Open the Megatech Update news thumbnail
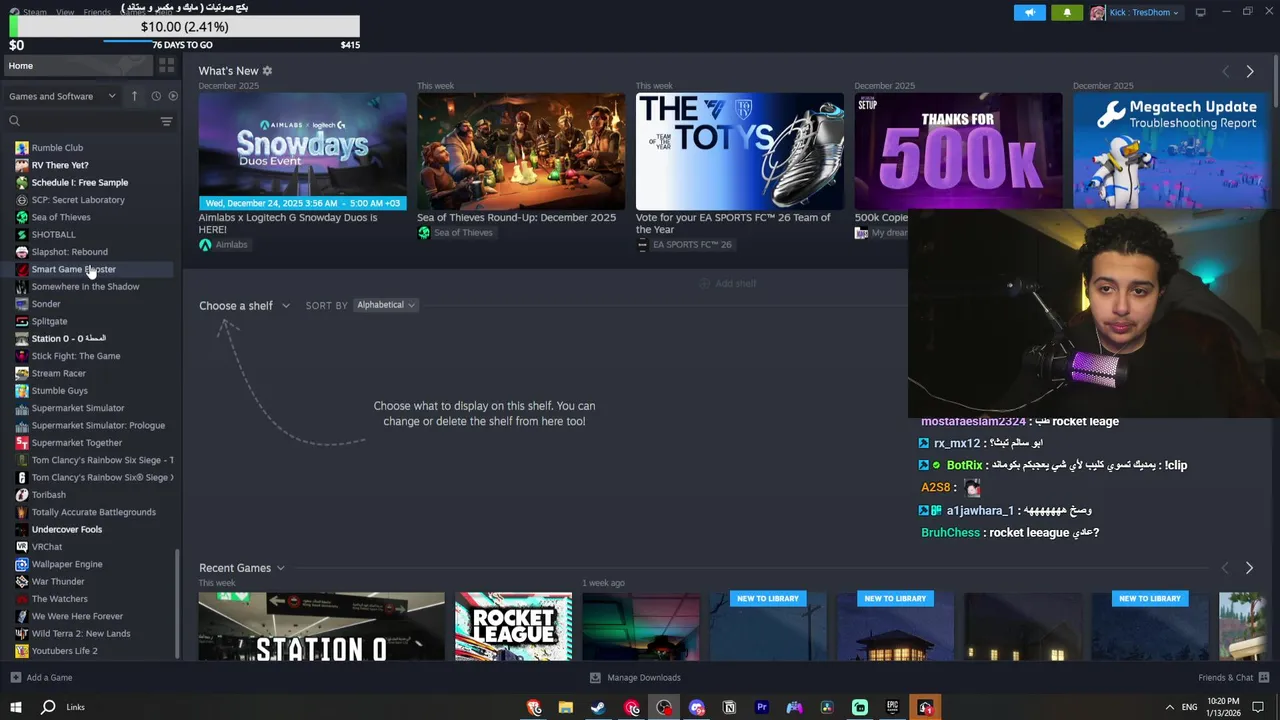The image size is (1280, 720). point(1171,151)
